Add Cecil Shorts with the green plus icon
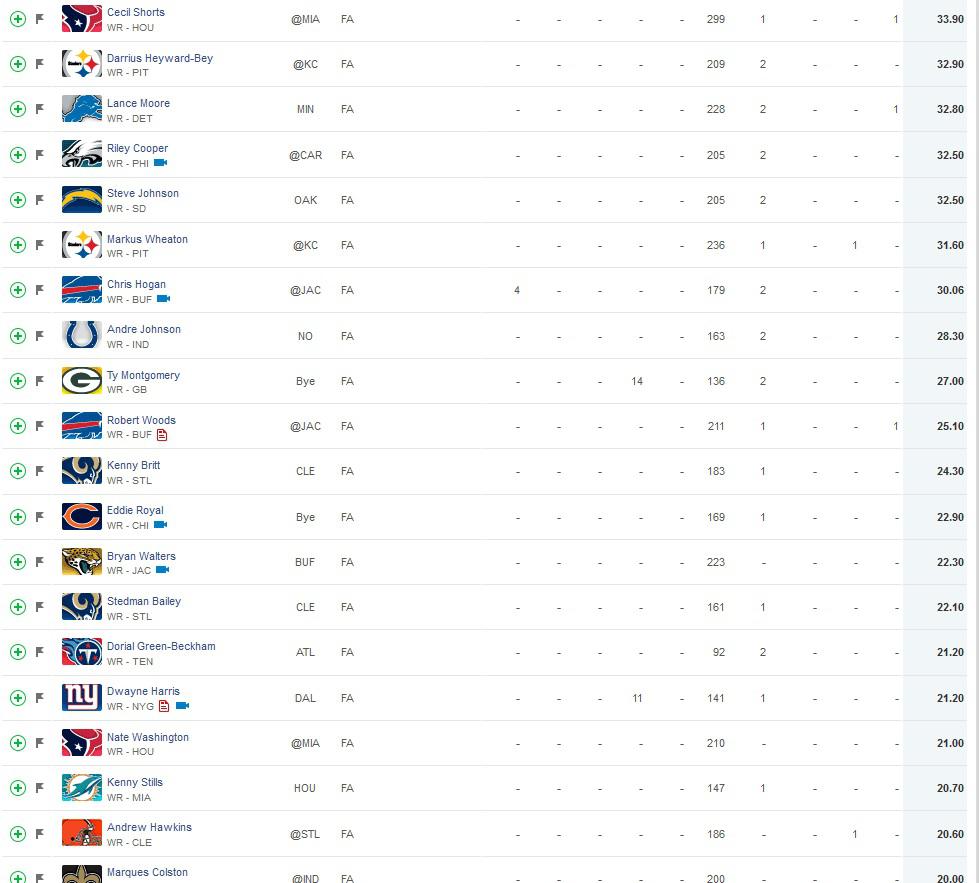 tap(18, 19)
